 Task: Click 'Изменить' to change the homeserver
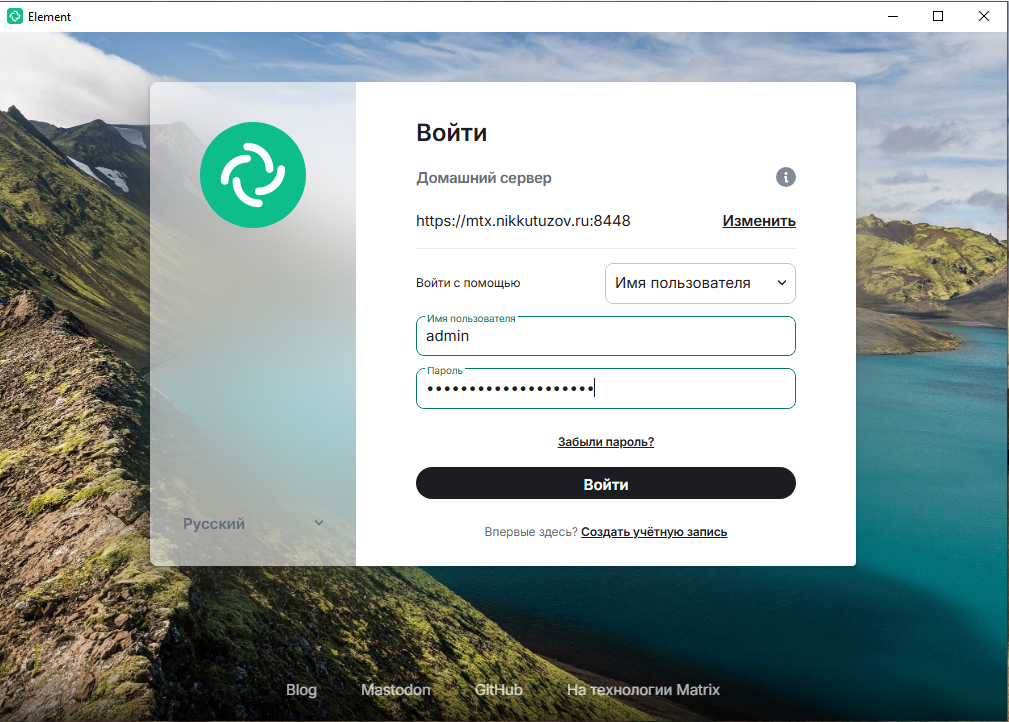click(x=759, y=221)
